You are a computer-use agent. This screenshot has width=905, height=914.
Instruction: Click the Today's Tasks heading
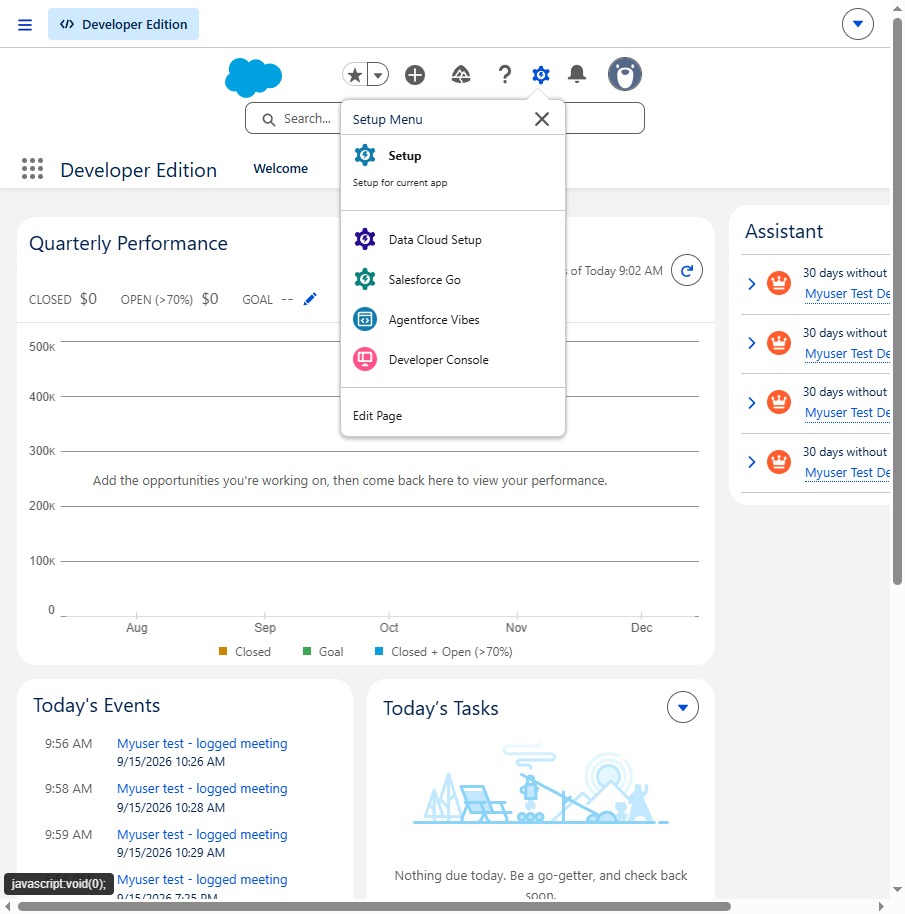click(x=441, y=708)
